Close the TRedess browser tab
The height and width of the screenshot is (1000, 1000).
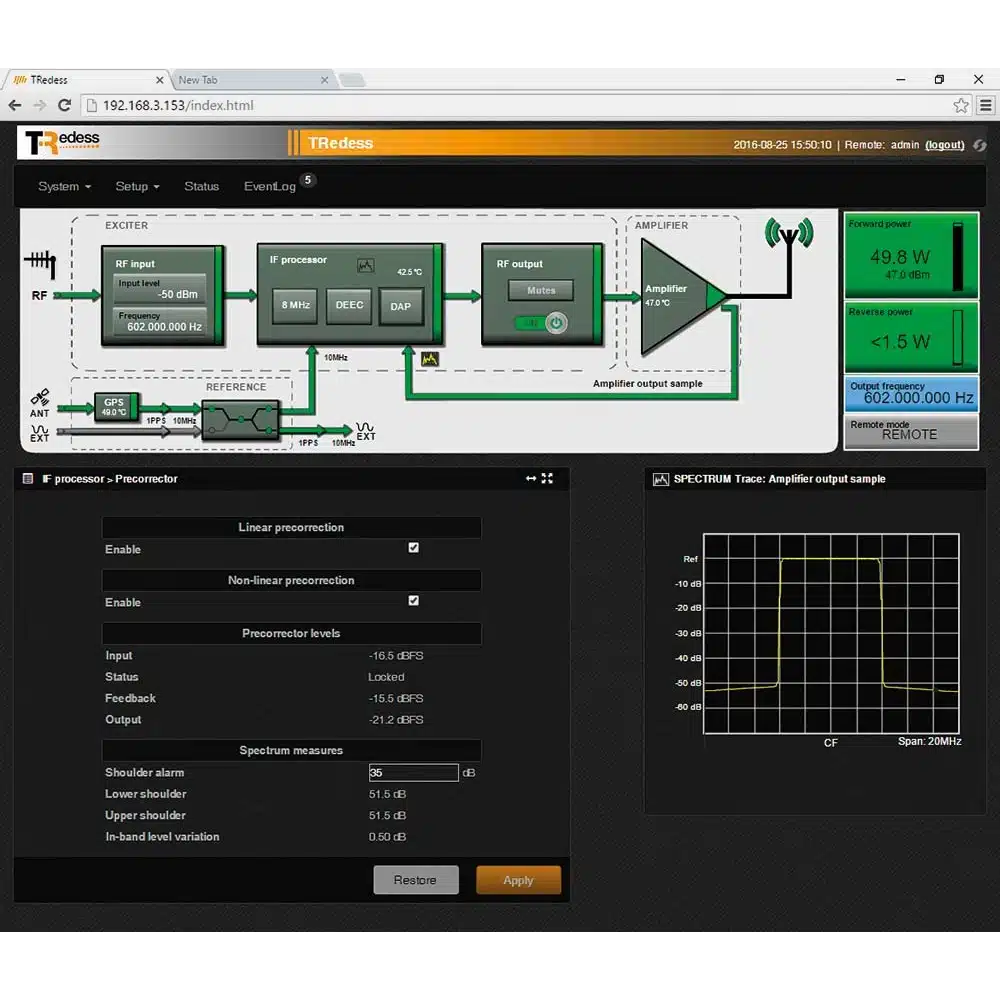point(159,80)
